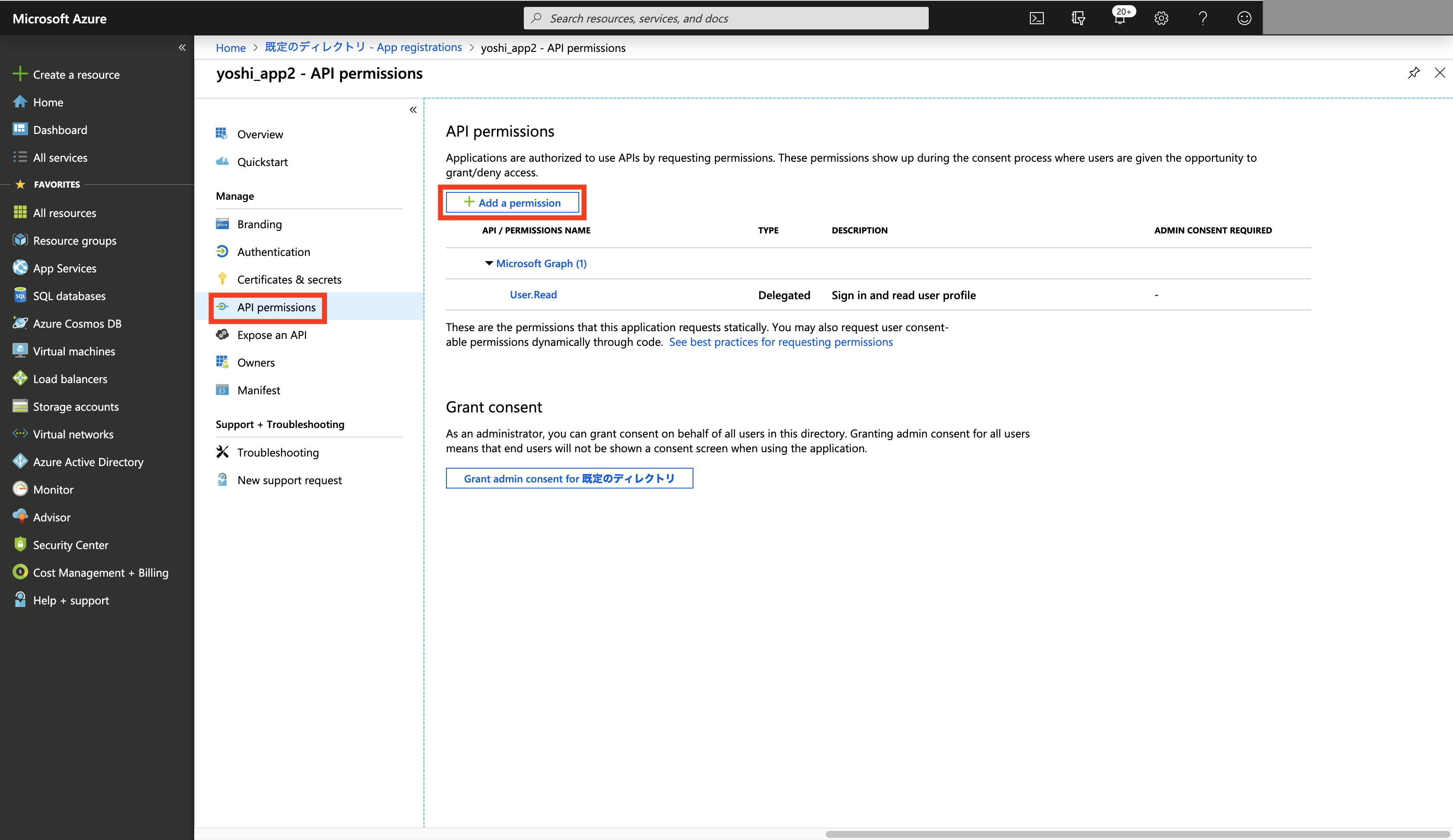
Task: Close the API permissions blade
Action: click(x=1440, y=73)
